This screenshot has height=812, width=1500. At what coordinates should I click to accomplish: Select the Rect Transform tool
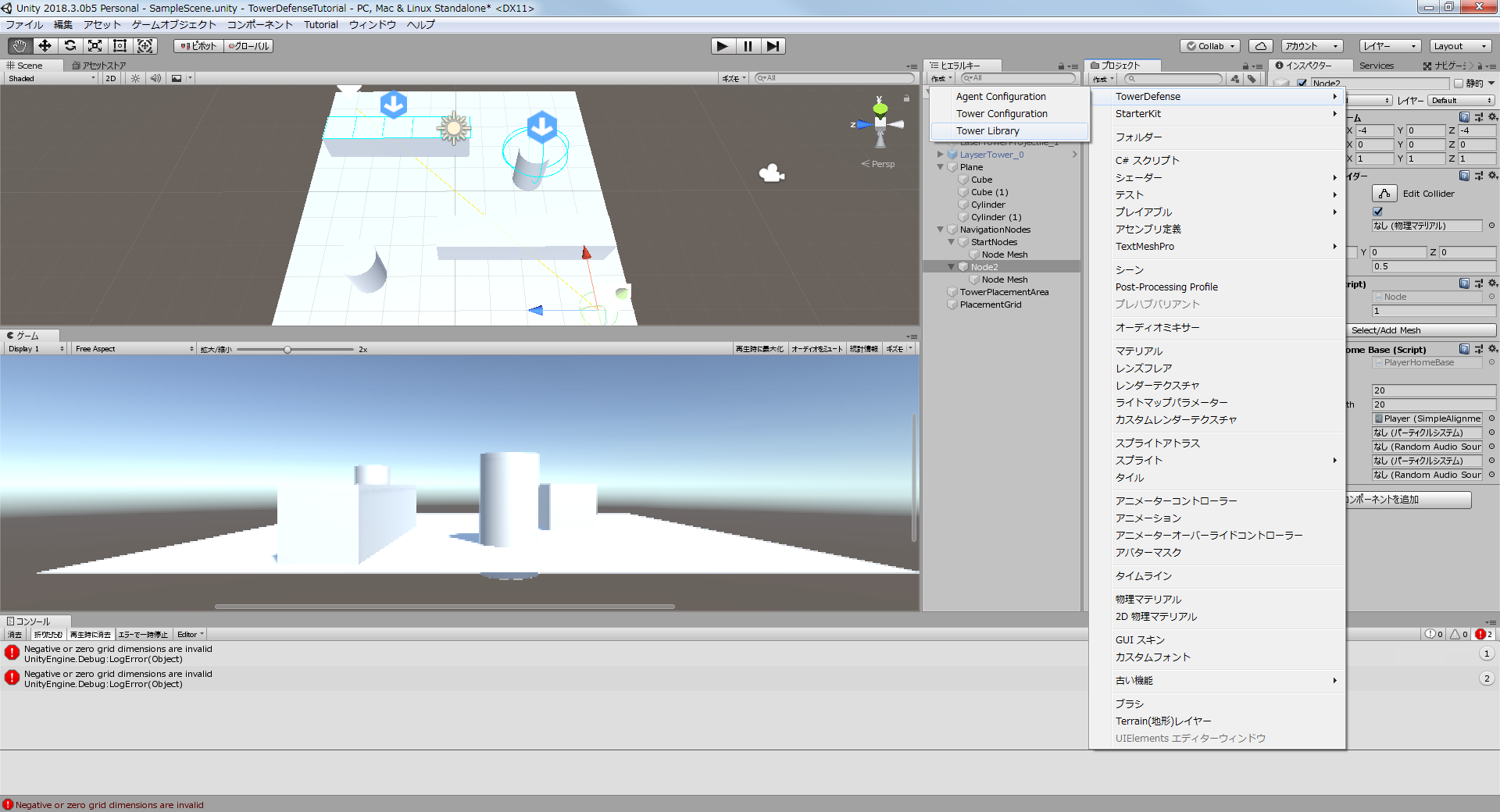120,46
